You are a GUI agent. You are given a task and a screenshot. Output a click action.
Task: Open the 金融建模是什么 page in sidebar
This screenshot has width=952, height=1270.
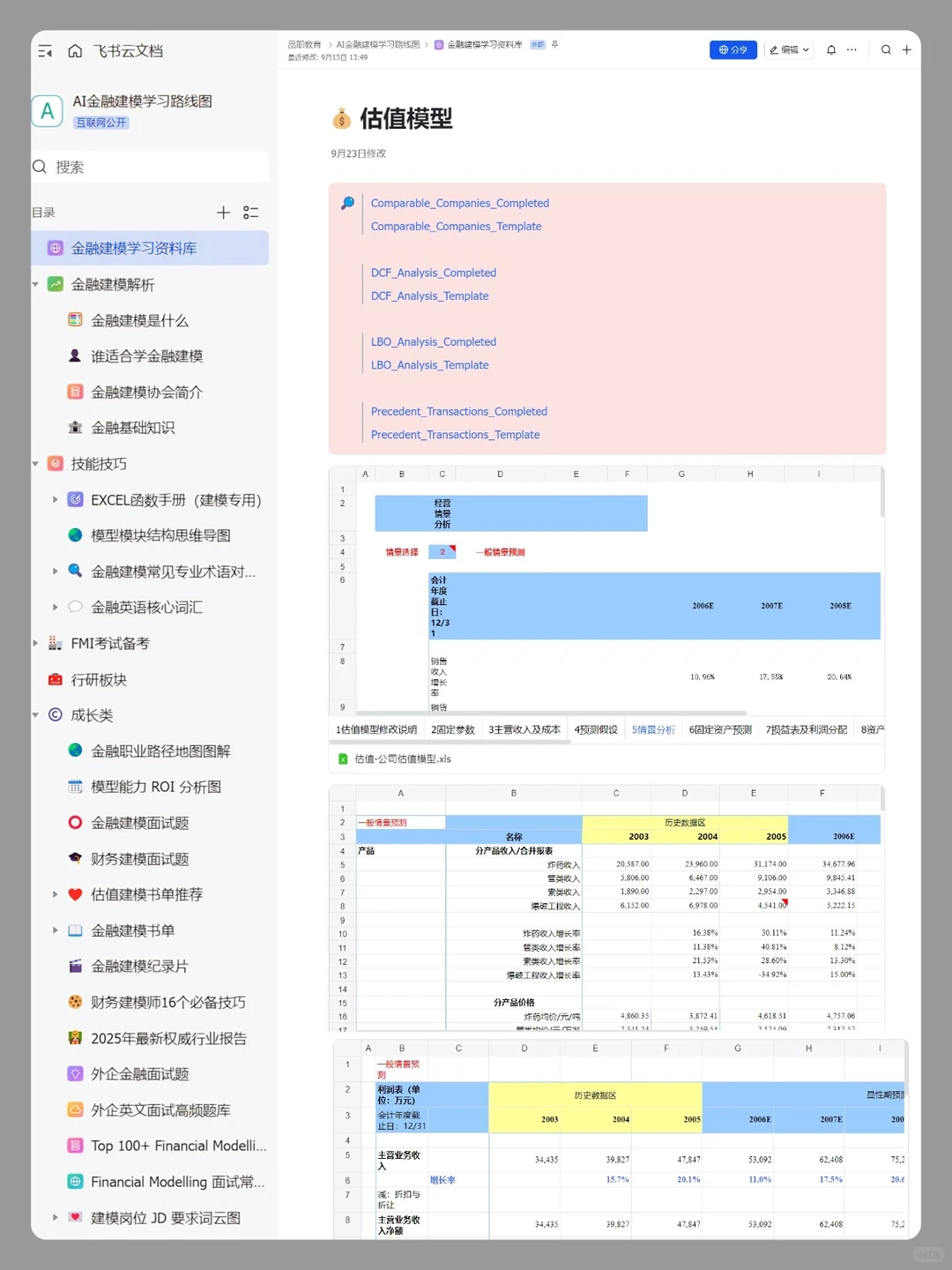tap(140, 320)
